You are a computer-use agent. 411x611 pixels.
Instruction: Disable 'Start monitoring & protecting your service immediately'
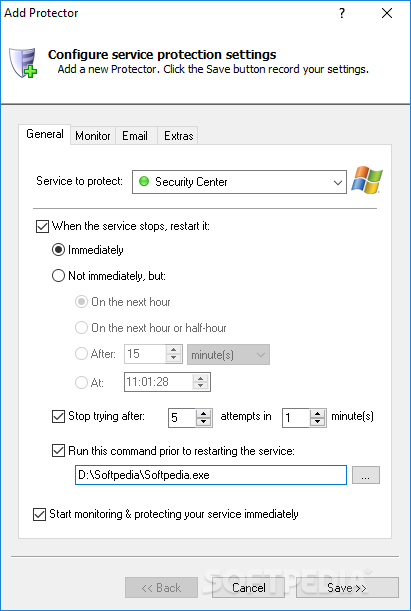(39, 514)
